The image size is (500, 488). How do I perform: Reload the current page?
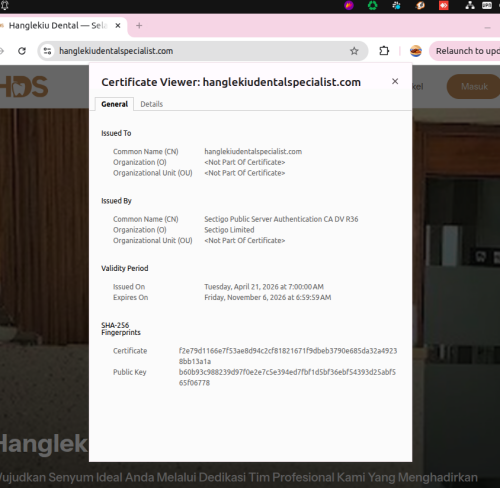(22, 51)
